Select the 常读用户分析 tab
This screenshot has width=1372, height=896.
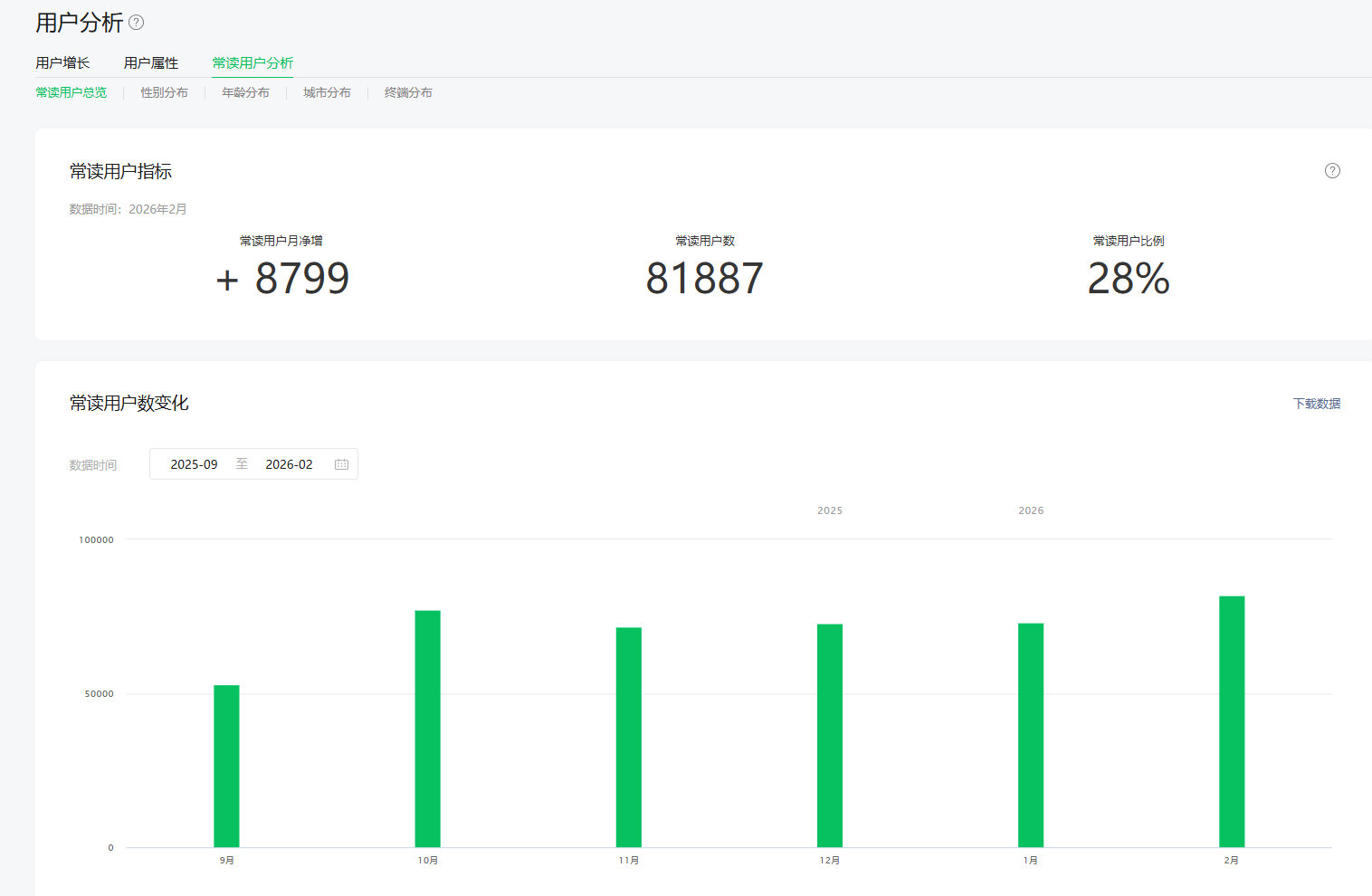(252, 63)
